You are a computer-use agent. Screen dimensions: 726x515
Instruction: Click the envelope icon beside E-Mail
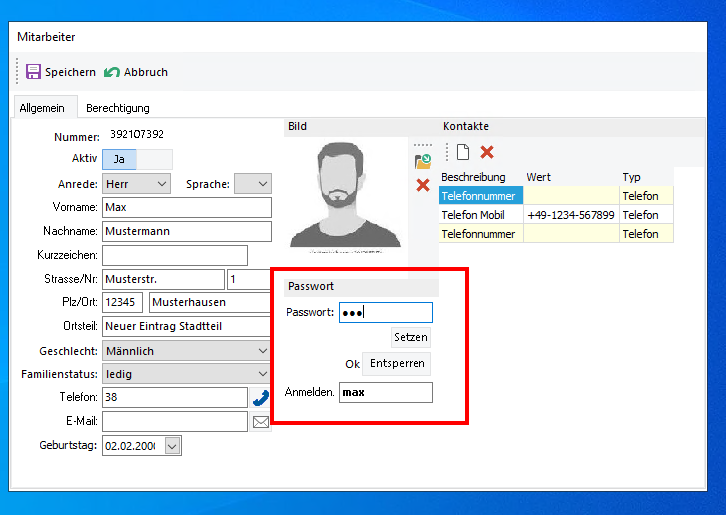coord(260,422)
